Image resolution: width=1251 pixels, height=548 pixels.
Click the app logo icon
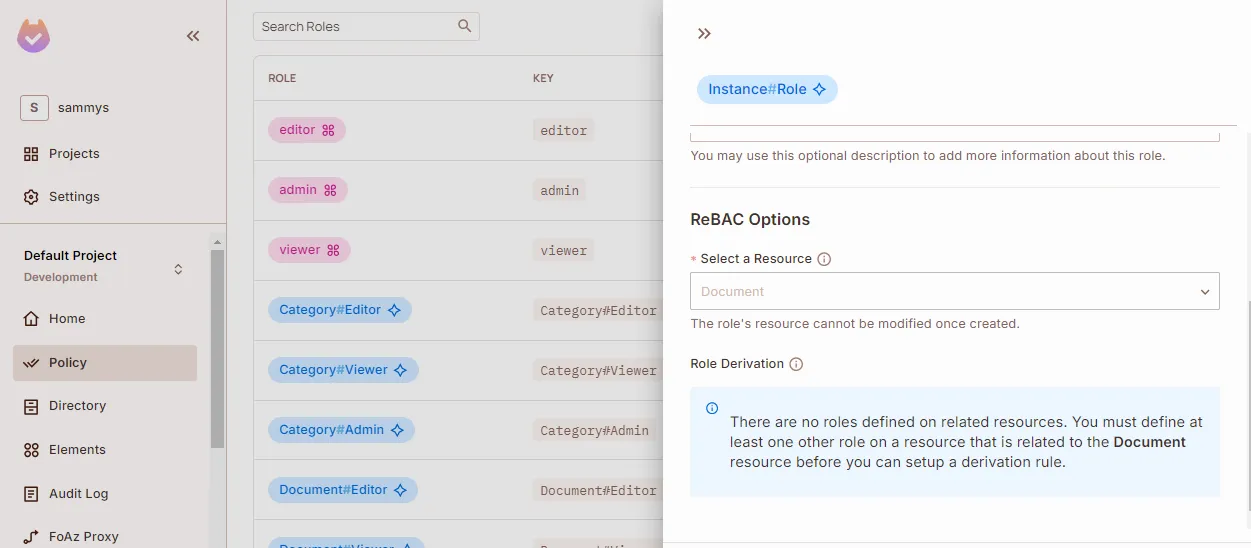[33, 36]
